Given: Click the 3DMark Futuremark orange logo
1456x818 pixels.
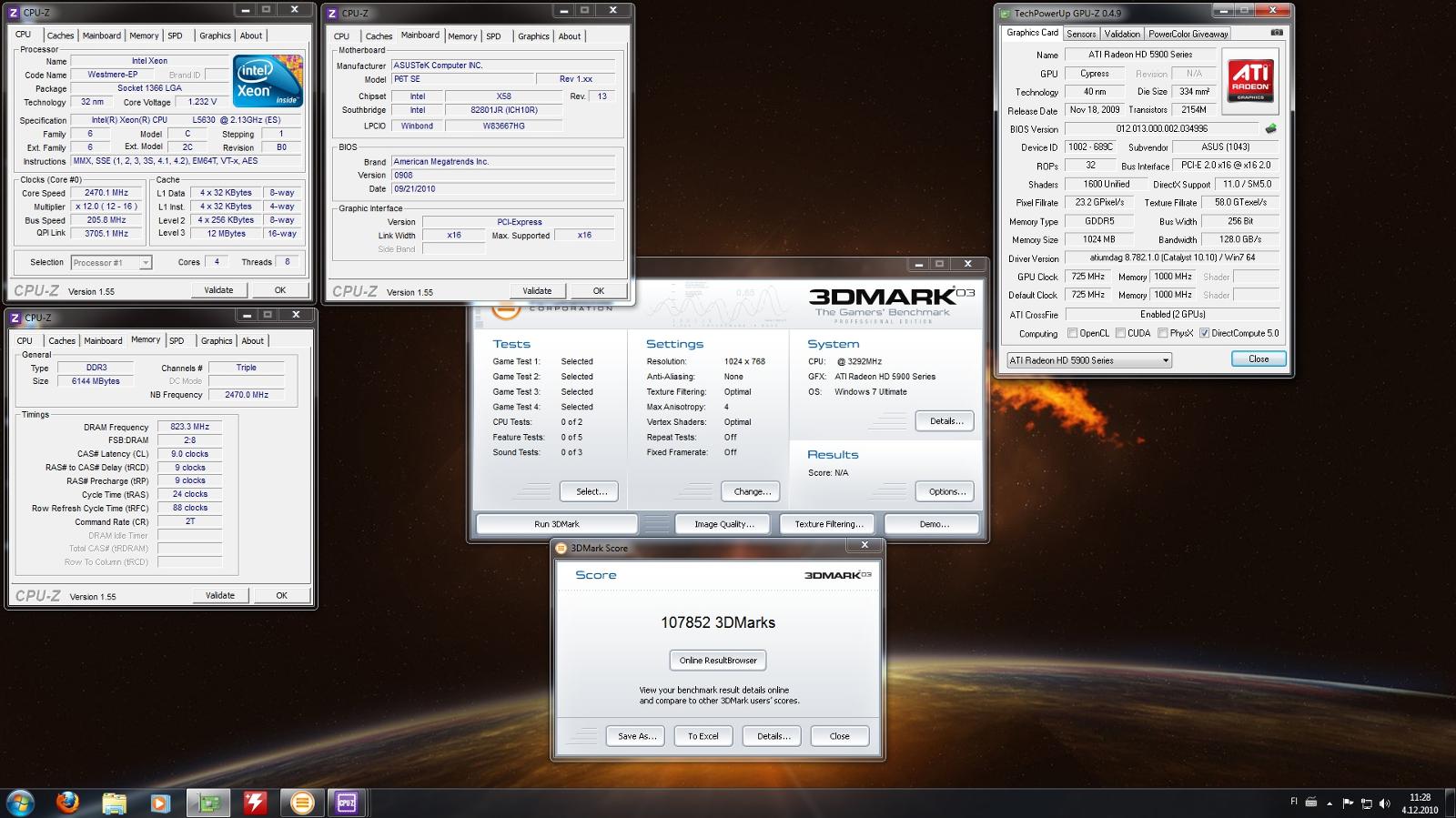Looking at the screenshot, I should tap(506, 311).
